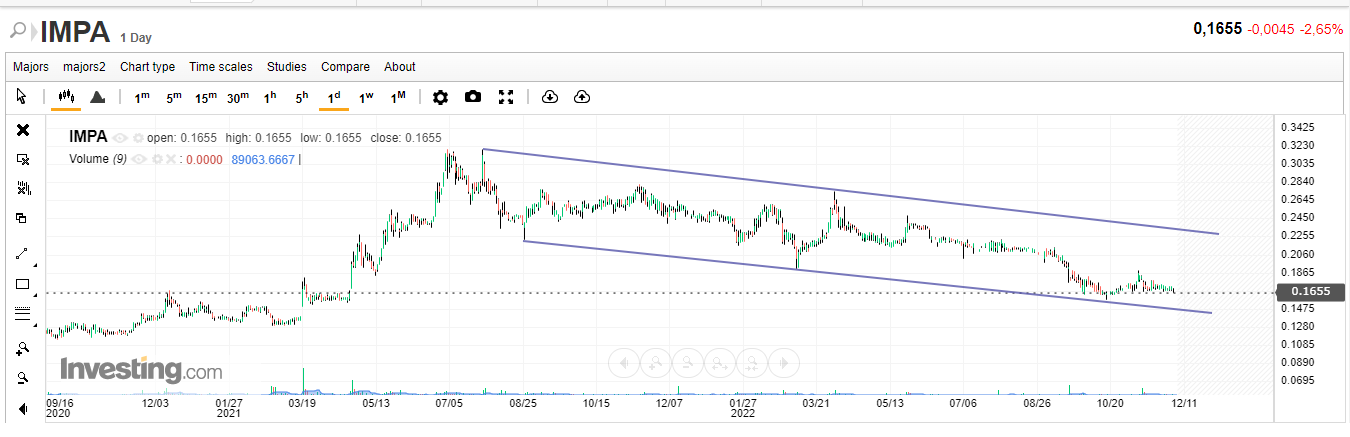
Task: Collapse the left drawing sidebar arrow
Action: [23, 408]
